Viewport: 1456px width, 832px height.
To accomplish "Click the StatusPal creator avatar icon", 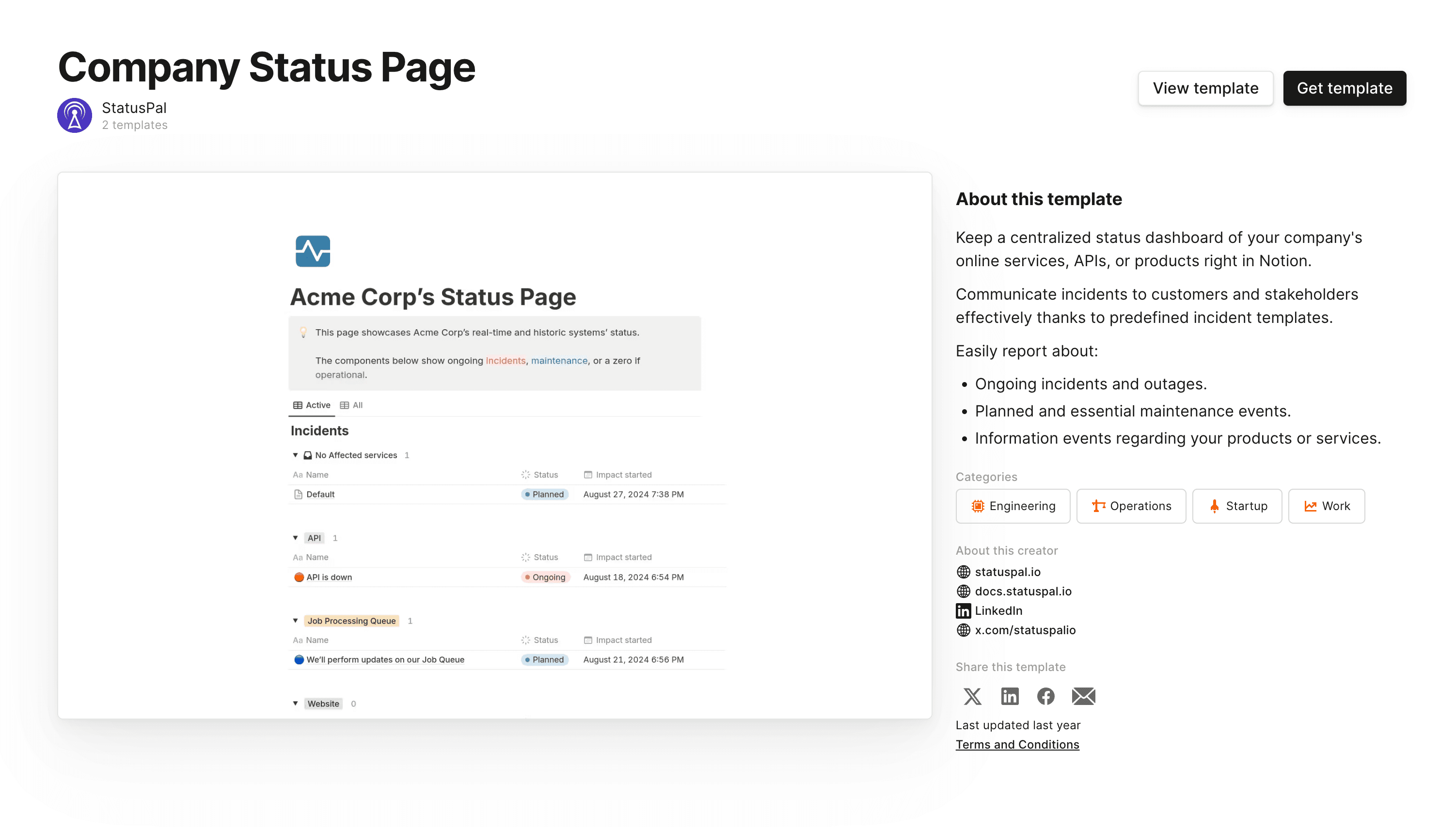I will [74, 115].
